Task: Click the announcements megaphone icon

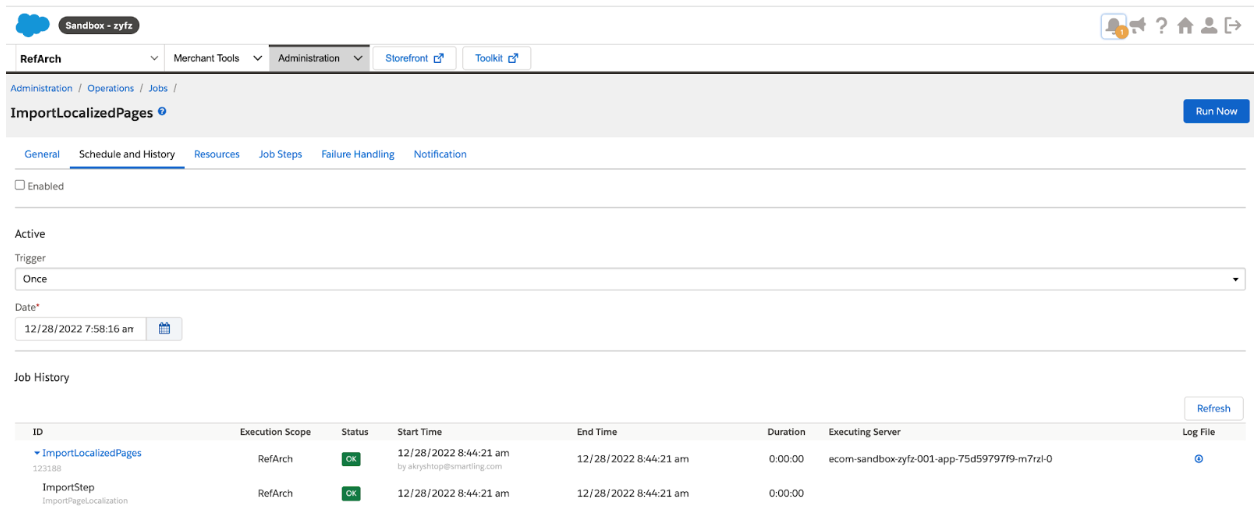Action: [1138, 27]
